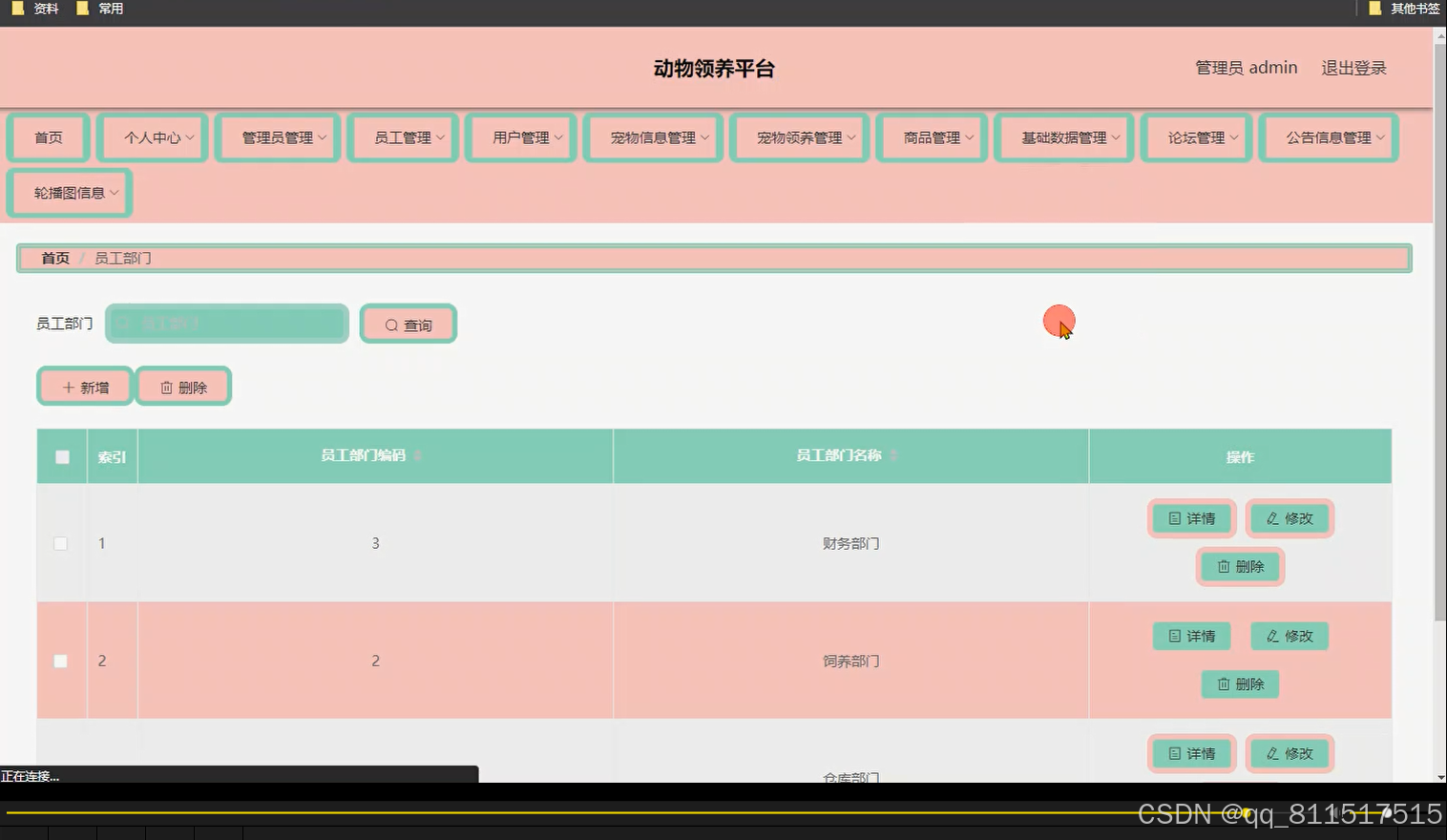Screen dimensions: 1447x840
Task: Click the 退出登录 link
Action: point(1353,67)
